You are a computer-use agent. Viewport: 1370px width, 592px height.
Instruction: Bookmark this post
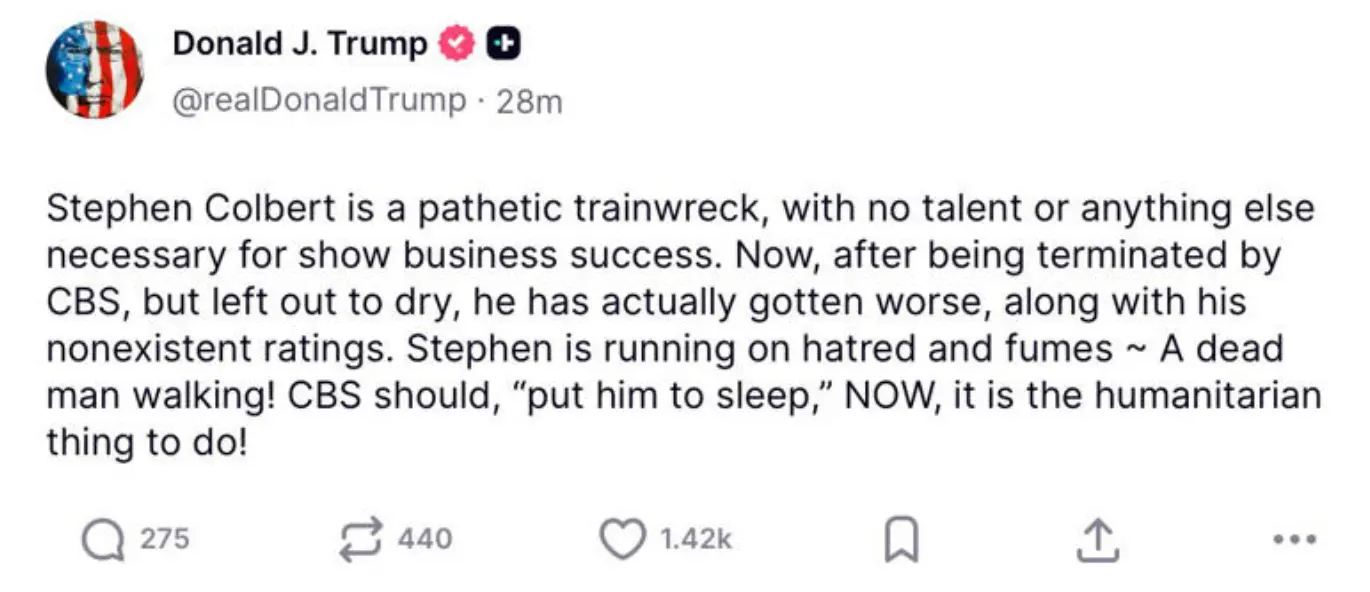tap(901, 540)
